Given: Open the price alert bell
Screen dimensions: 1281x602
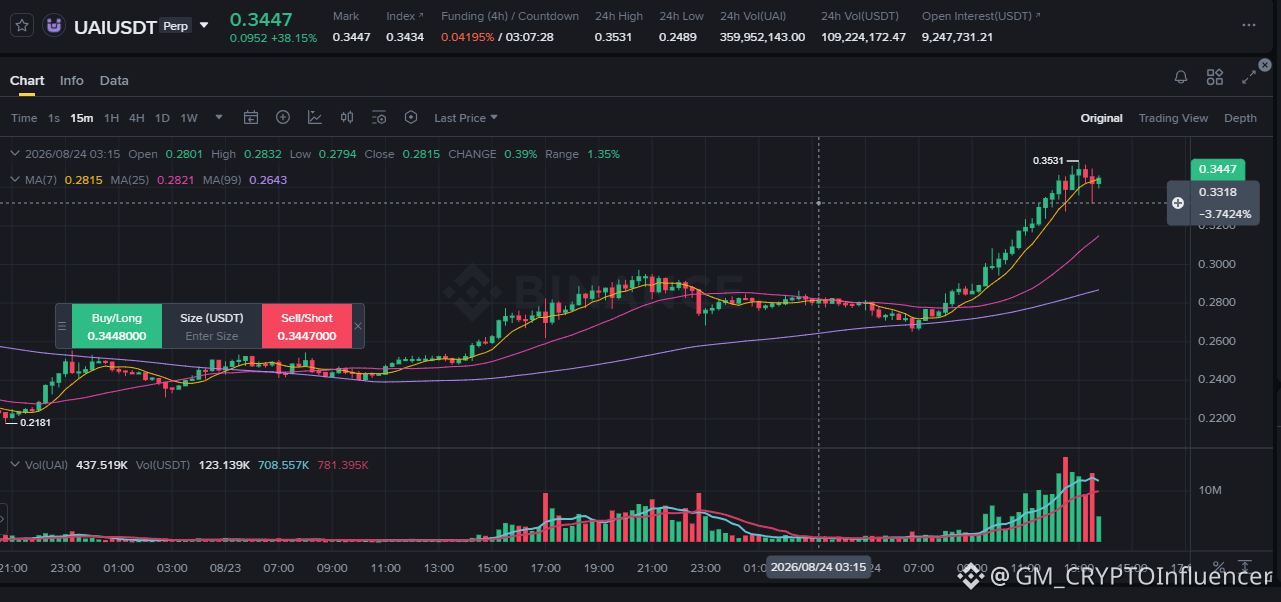Looking at the screenshot, I should click(x=1181, y=78).
